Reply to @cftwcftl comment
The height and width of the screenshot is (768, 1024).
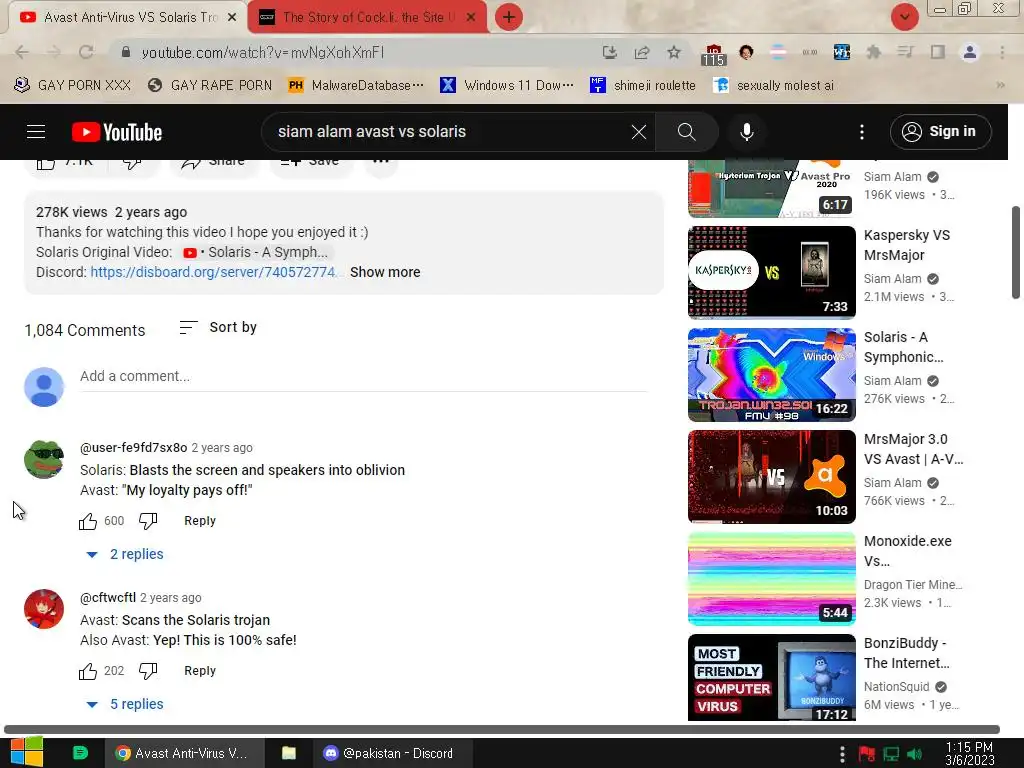(x=200, y=671)
